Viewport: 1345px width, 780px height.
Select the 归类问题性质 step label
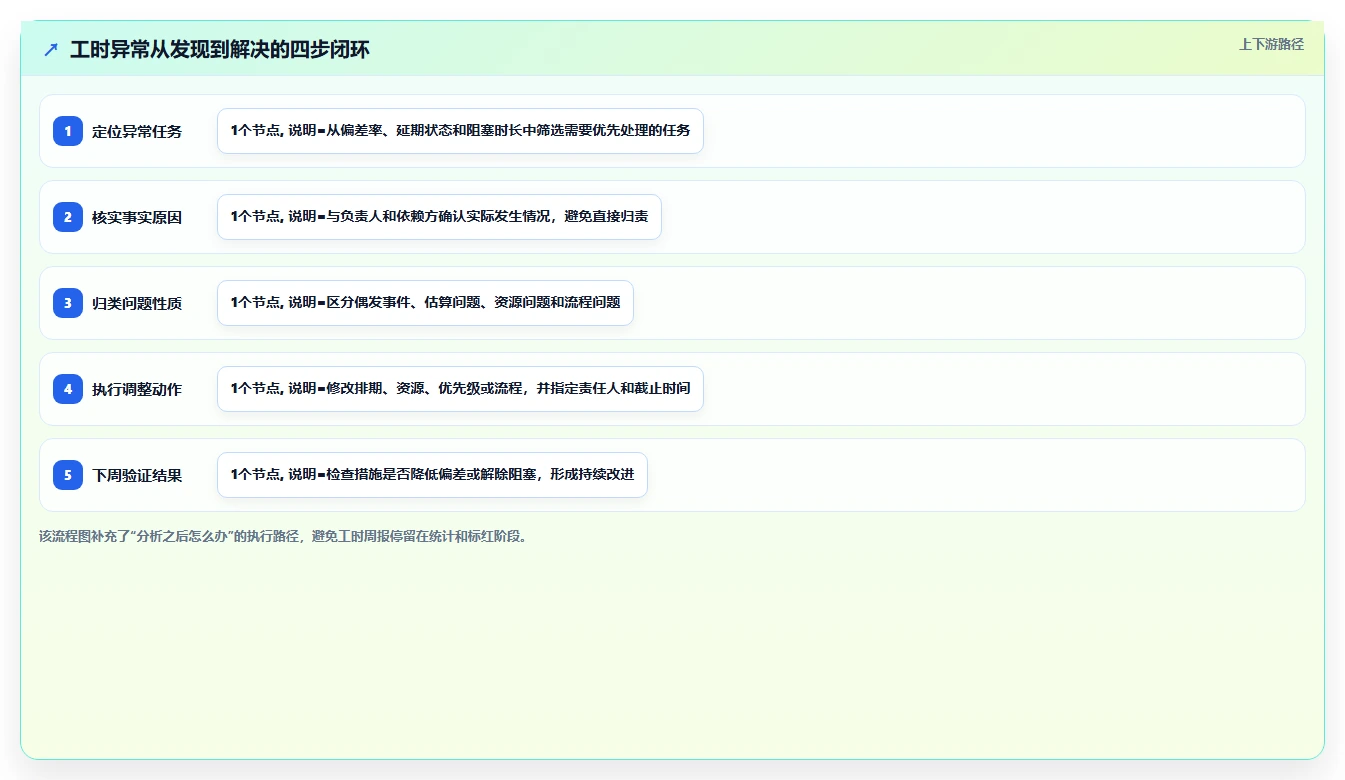(137, 303)
